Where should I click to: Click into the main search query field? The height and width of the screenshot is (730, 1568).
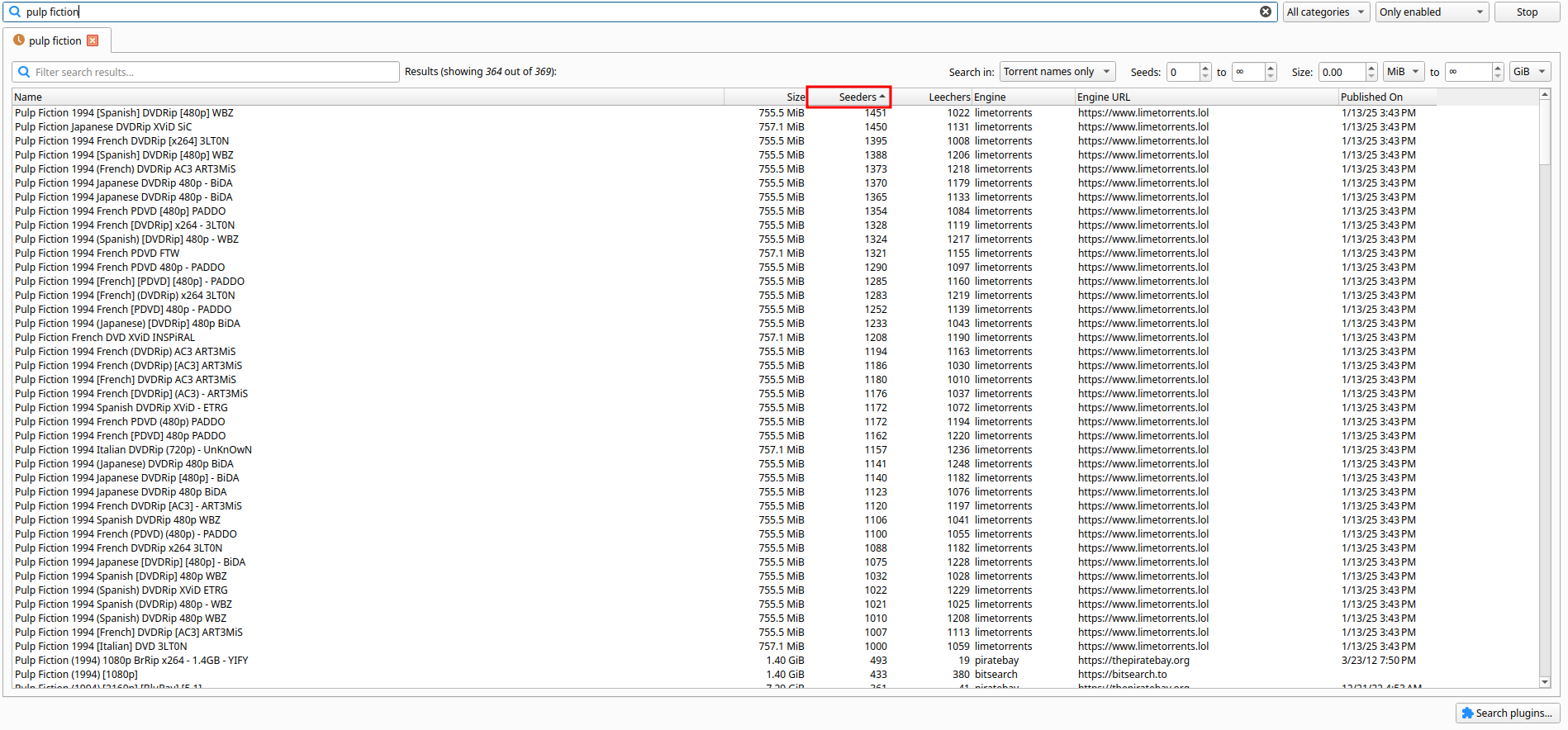click(x=640, y=12)
